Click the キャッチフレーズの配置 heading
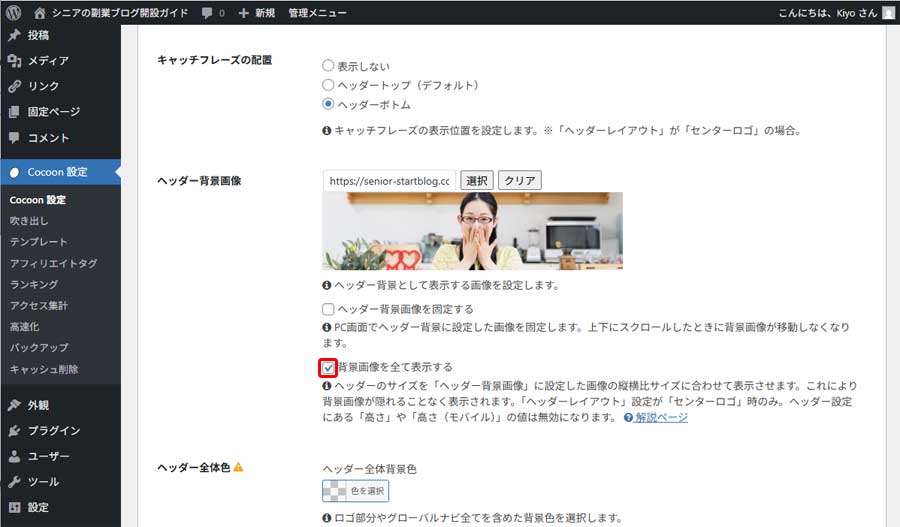The width and height of the screenshot is (900, 527). click(215, 60)
